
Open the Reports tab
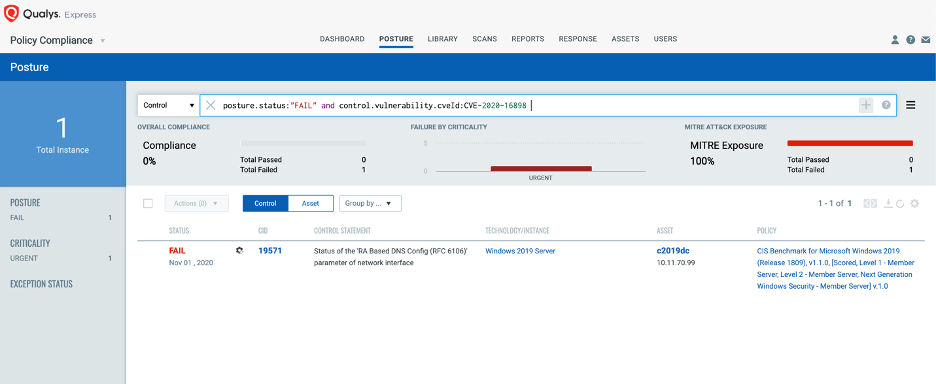[x=528, y=39]
